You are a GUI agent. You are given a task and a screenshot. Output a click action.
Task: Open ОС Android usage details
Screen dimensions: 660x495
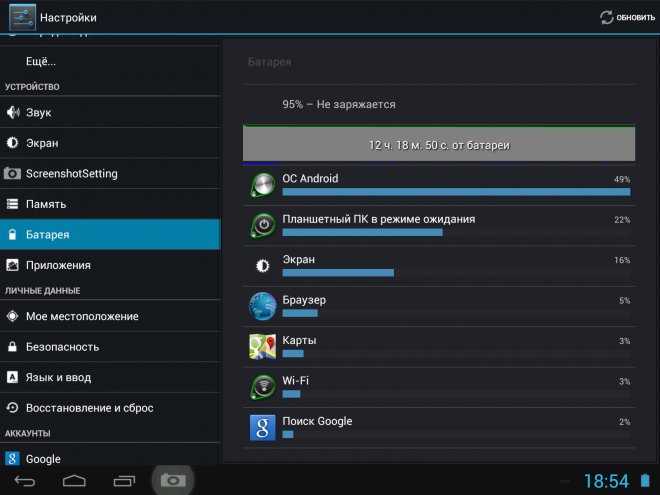click(x=439, y=185)
